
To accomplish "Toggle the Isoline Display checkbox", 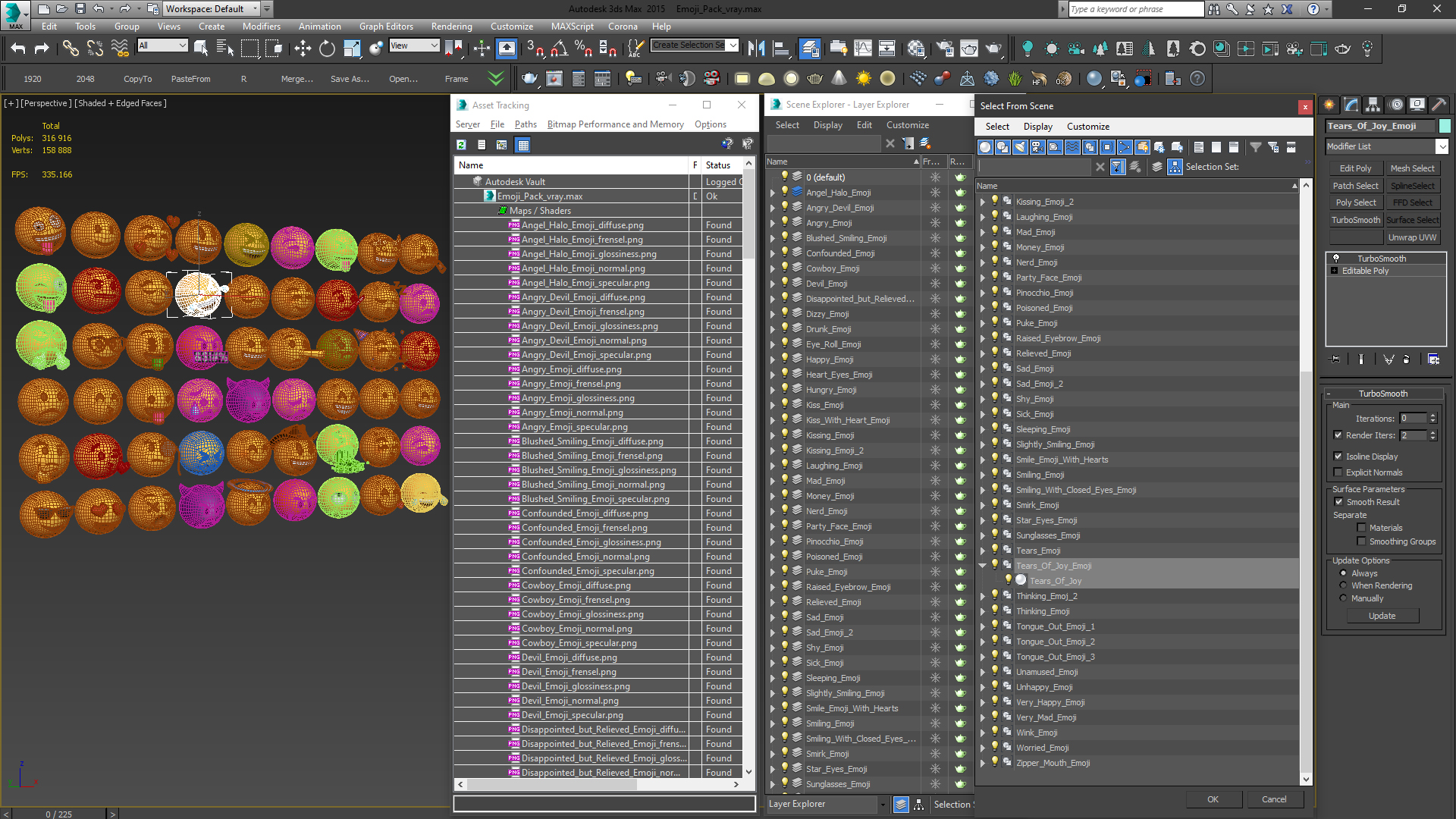I will point(1338,456).
